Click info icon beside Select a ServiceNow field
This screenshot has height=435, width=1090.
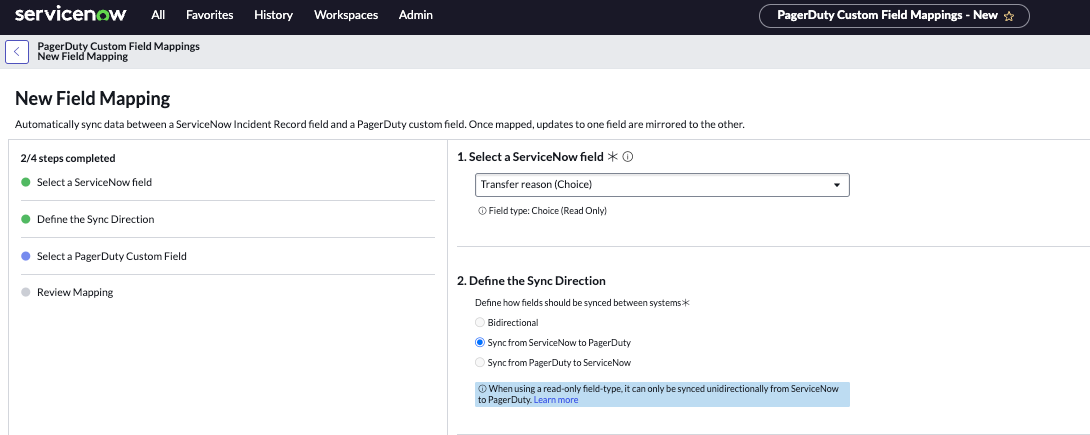[x=628, y=157]
